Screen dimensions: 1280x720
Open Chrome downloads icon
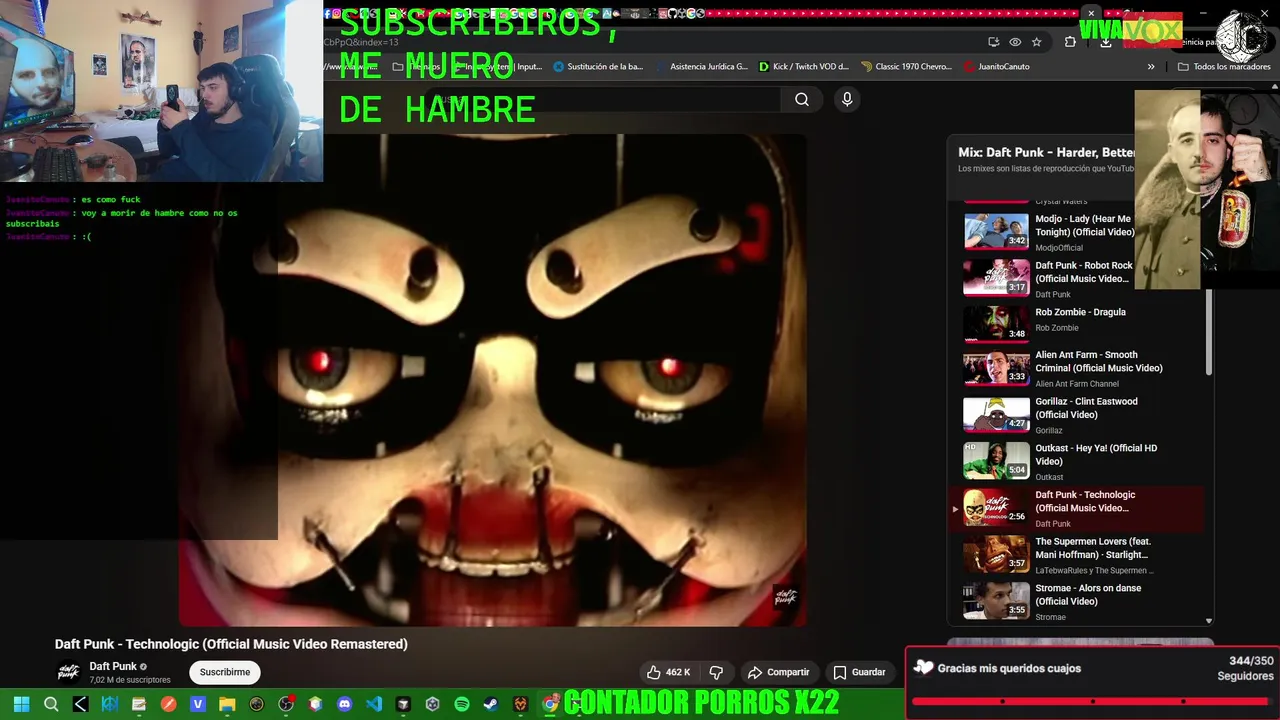click(1105, 42)
